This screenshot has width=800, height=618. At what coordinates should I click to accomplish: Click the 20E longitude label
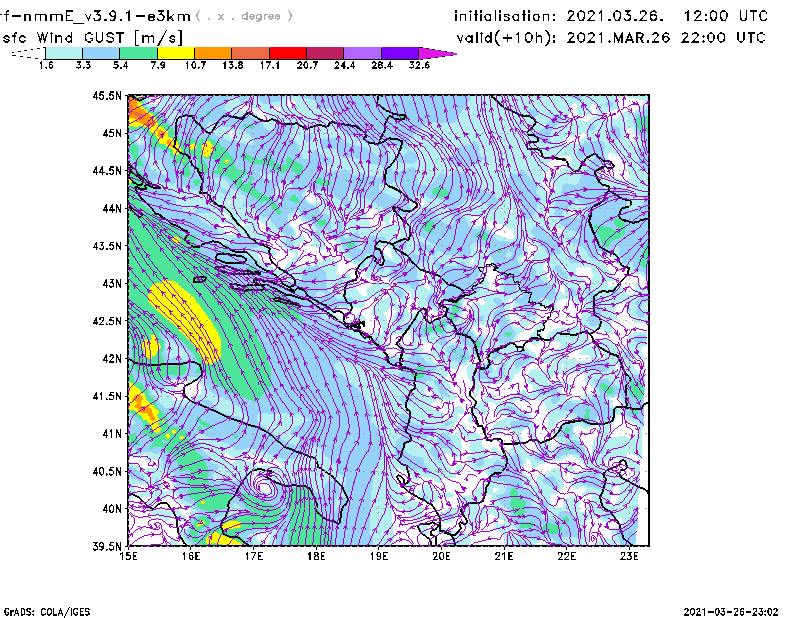(x=441, y=556)
